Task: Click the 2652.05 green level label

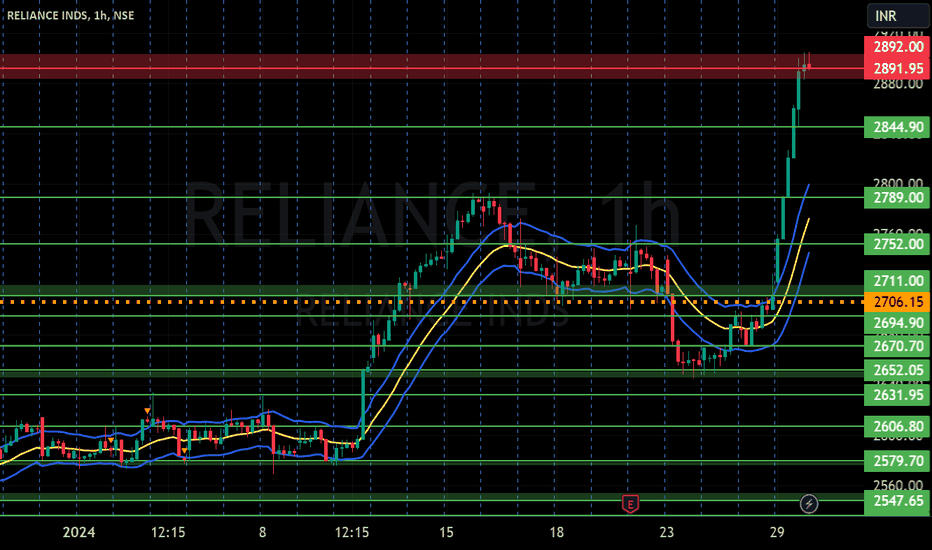Action: [896, 370]
